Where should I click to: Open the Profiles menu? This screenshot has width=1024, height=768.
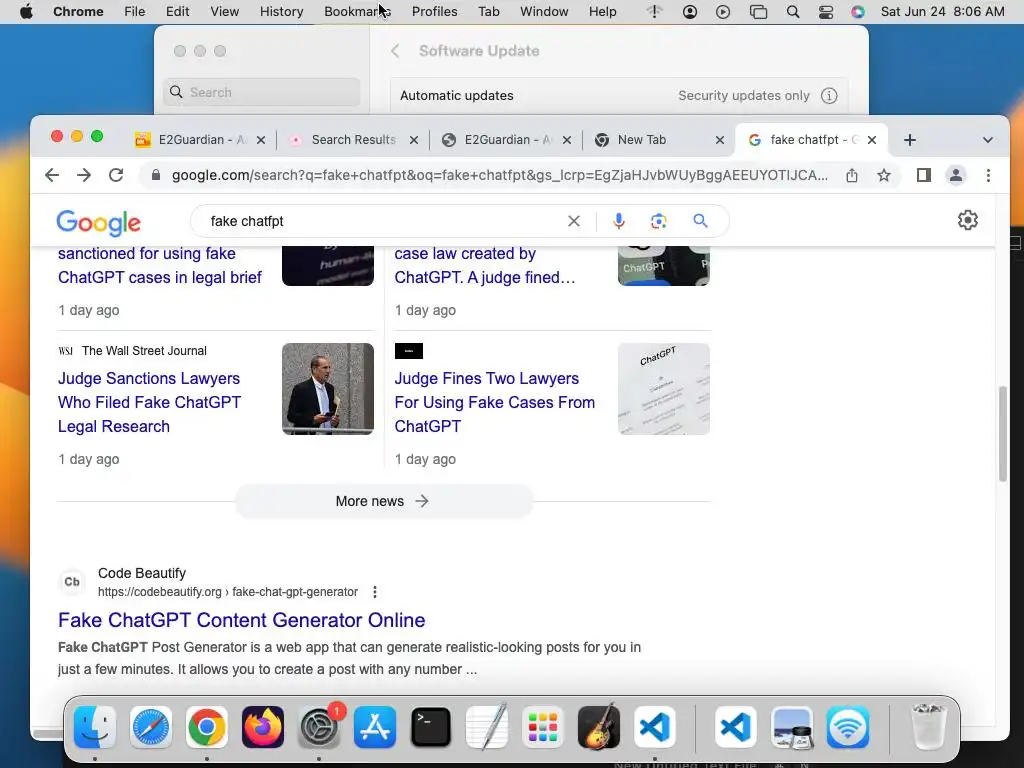pos(434,12)
